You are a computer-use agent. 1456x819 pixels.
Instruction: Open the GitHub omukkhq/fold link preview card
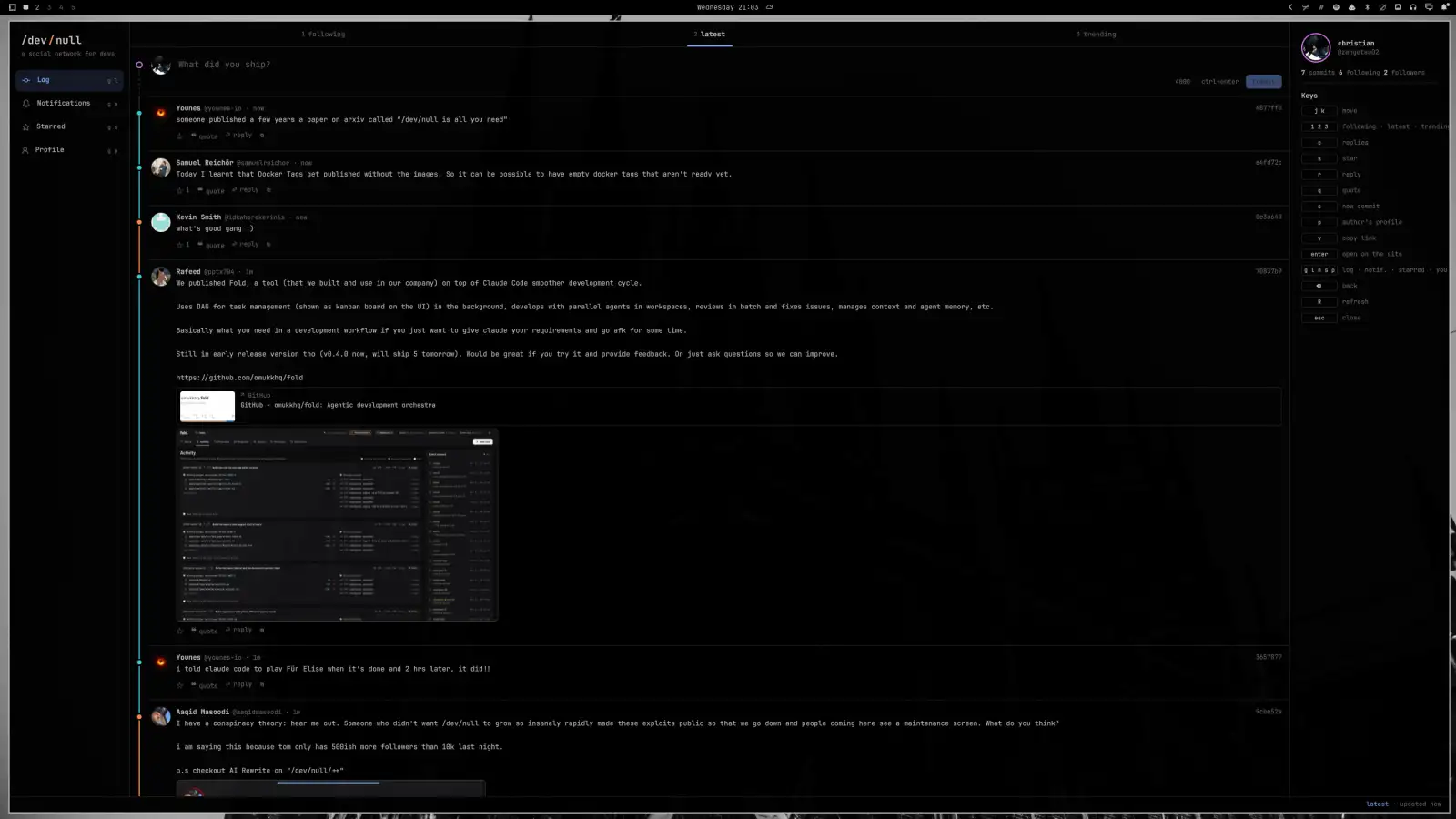tap(729, 406)
